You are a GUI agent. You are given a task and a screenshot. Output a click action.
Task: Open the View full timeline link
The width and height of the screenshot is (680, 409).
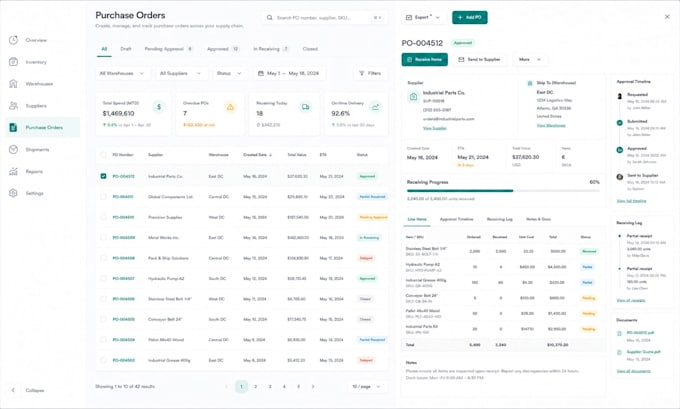tap(631, 201)
